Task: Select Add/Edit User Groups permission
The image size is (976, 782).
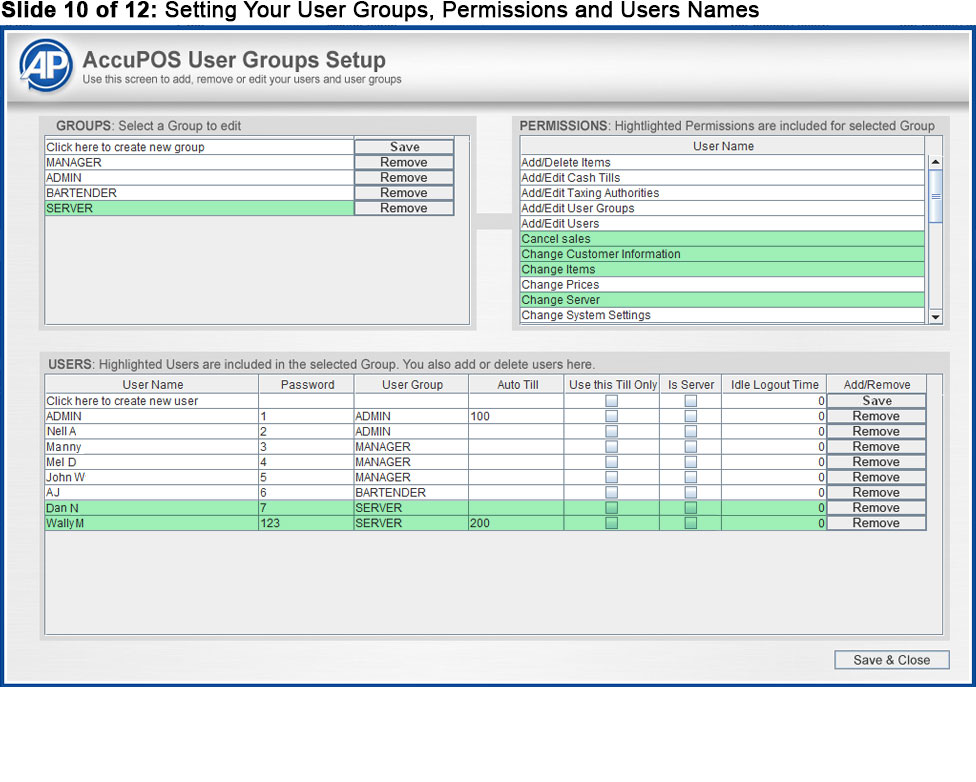Action: [x=722, y=208]
